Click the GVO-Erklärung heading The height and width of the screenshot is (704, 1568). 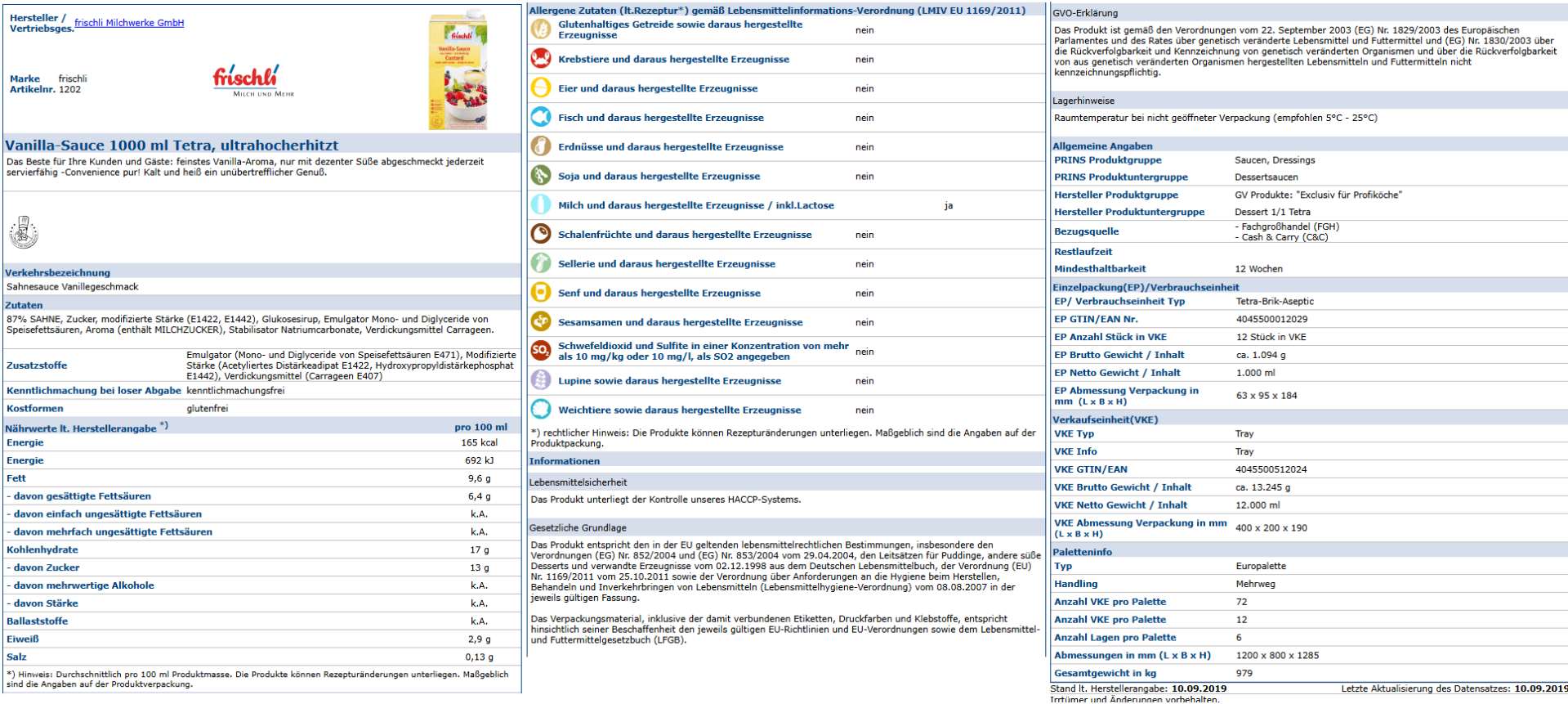click(1085, 13)
